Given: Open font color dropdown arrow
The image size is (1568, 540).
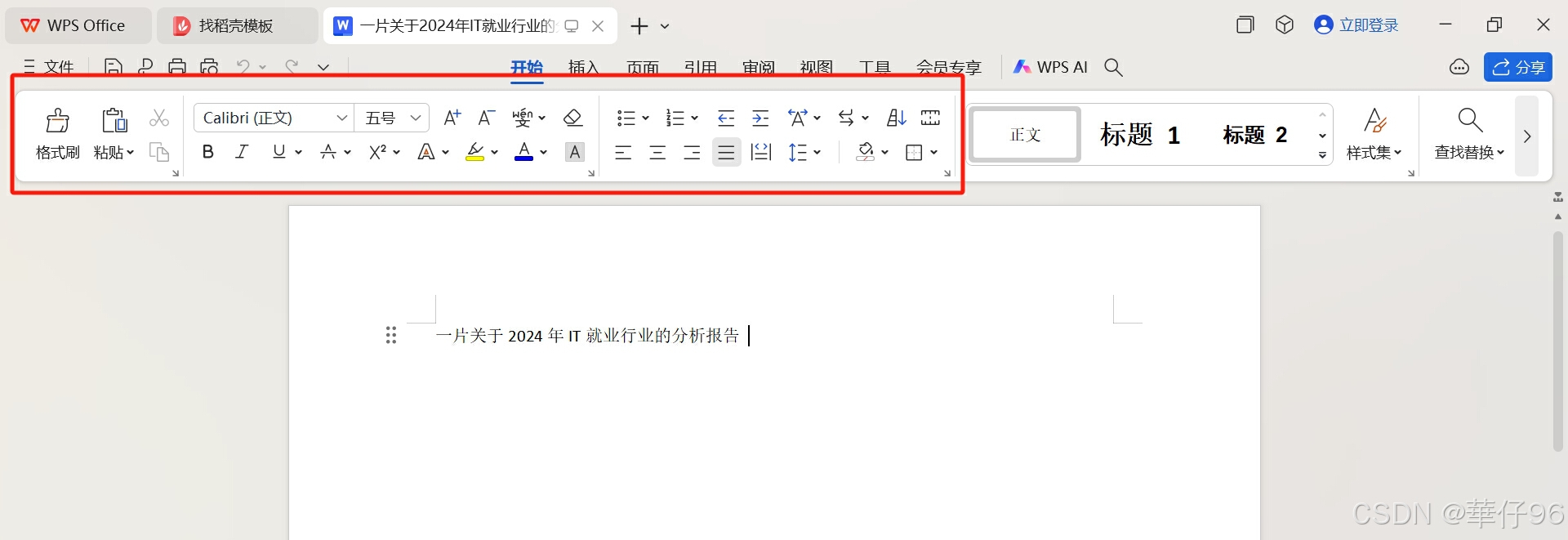Looking at the screenshot, I should click(x=543, y=153).
